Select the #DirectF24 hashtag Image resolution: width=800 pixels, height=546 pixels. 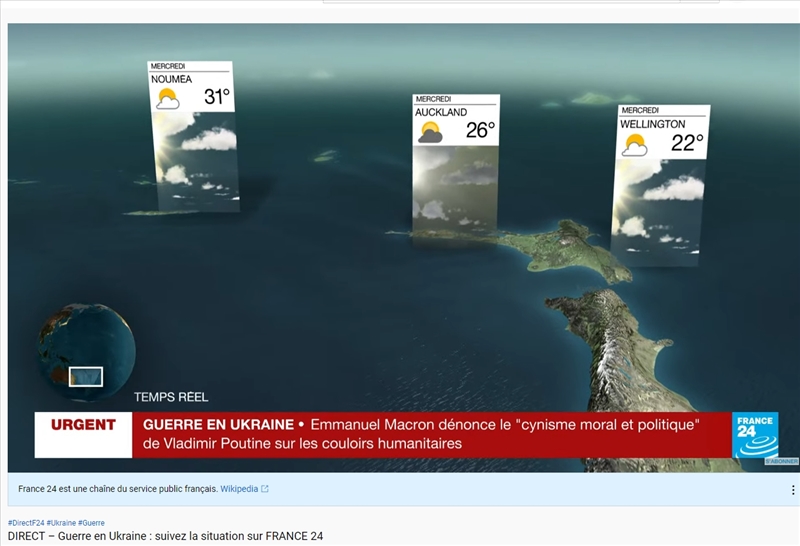[x=25, y=523]
